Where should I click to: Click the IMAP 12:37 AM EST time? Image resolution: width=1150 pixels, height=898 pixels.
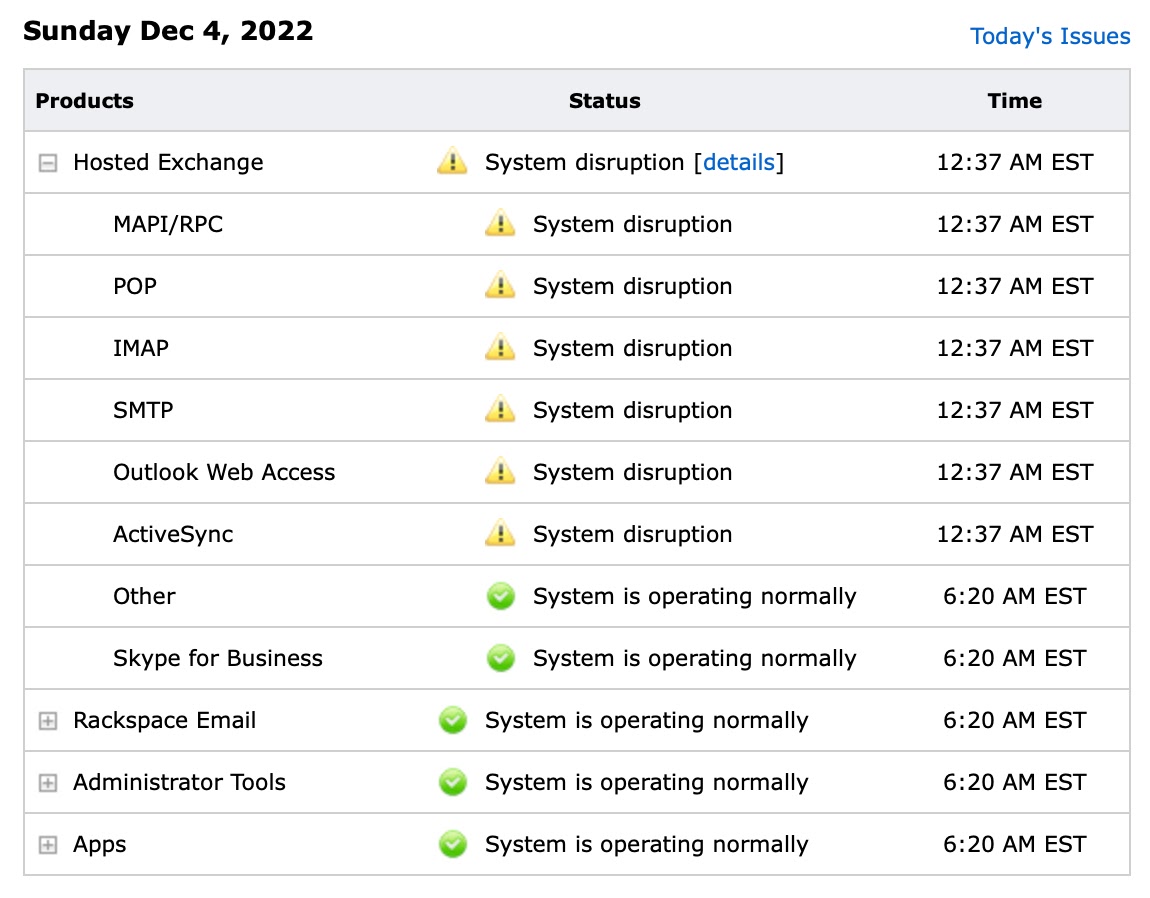(1014, 348)
